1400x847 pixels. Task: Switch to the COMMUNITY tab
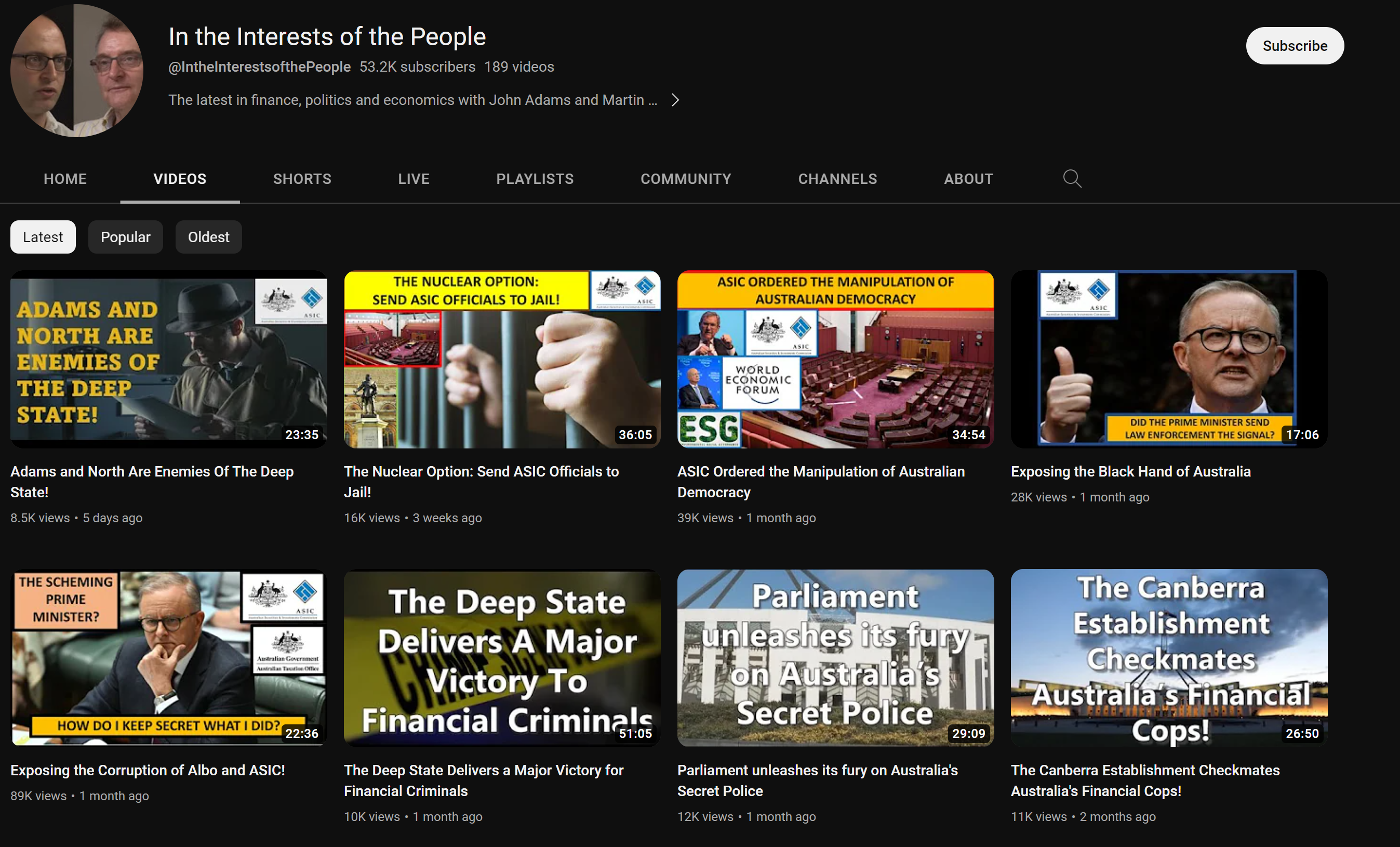[686, 179]
